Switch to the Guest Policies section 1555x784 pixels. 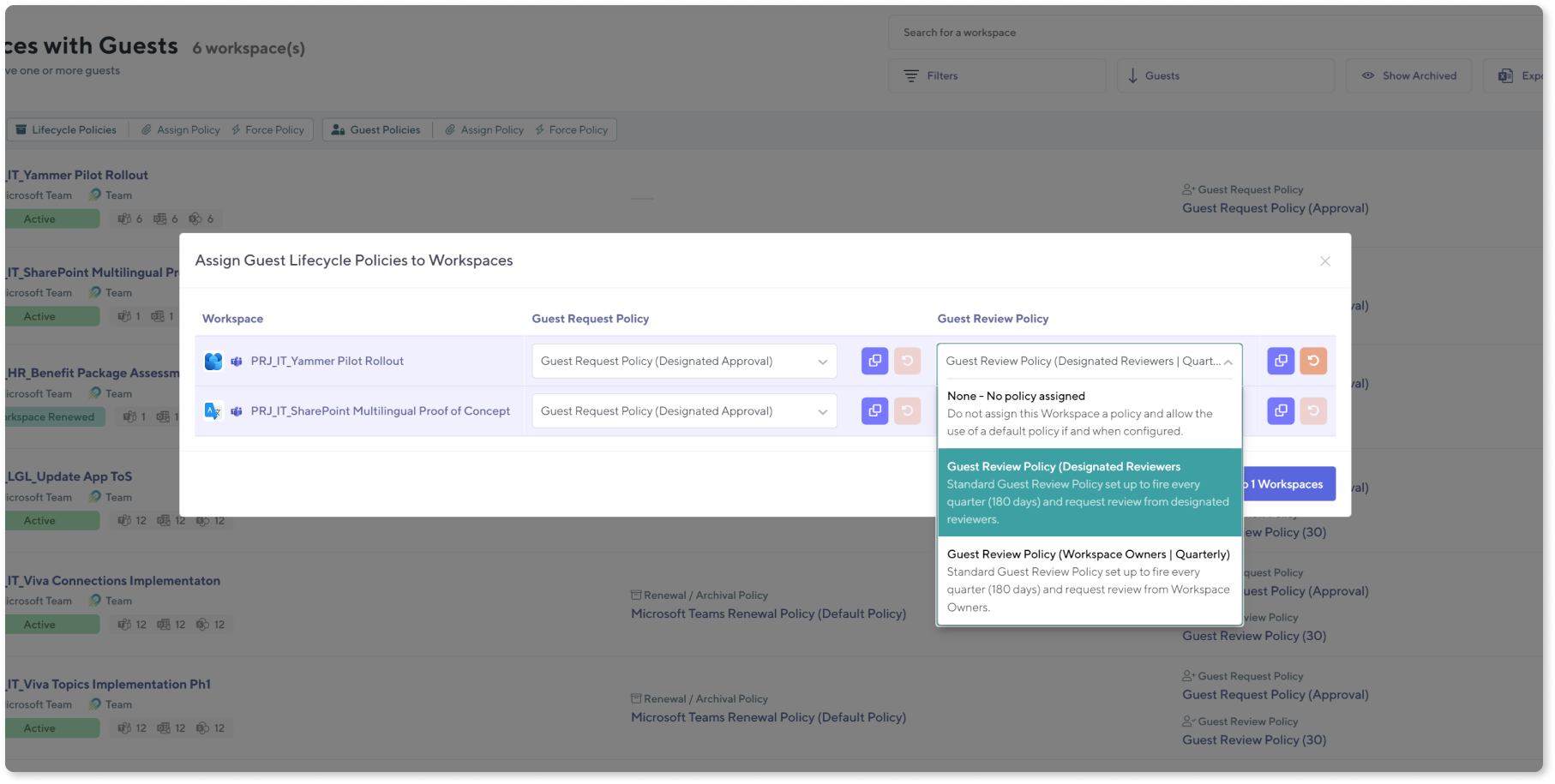point(377,129)
